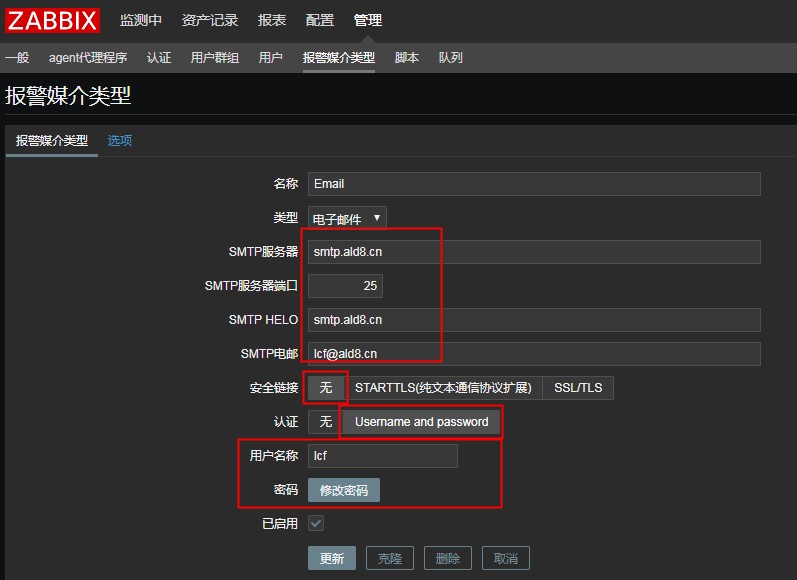
Task: Open the 配置 top menu
Action: 320,20
